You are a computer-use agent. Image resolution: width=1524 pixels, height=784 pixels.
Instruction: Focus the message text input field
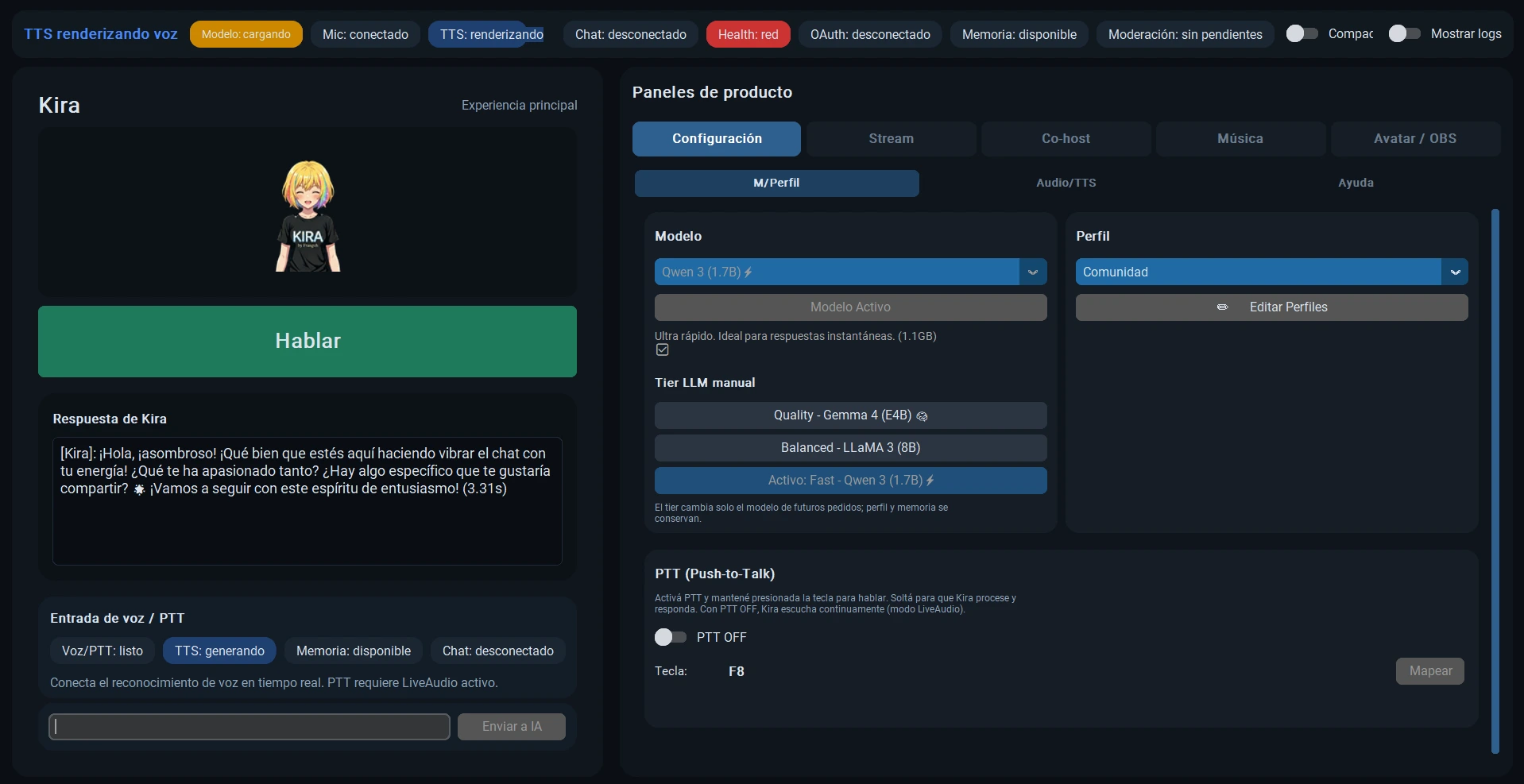coord(249,727)
